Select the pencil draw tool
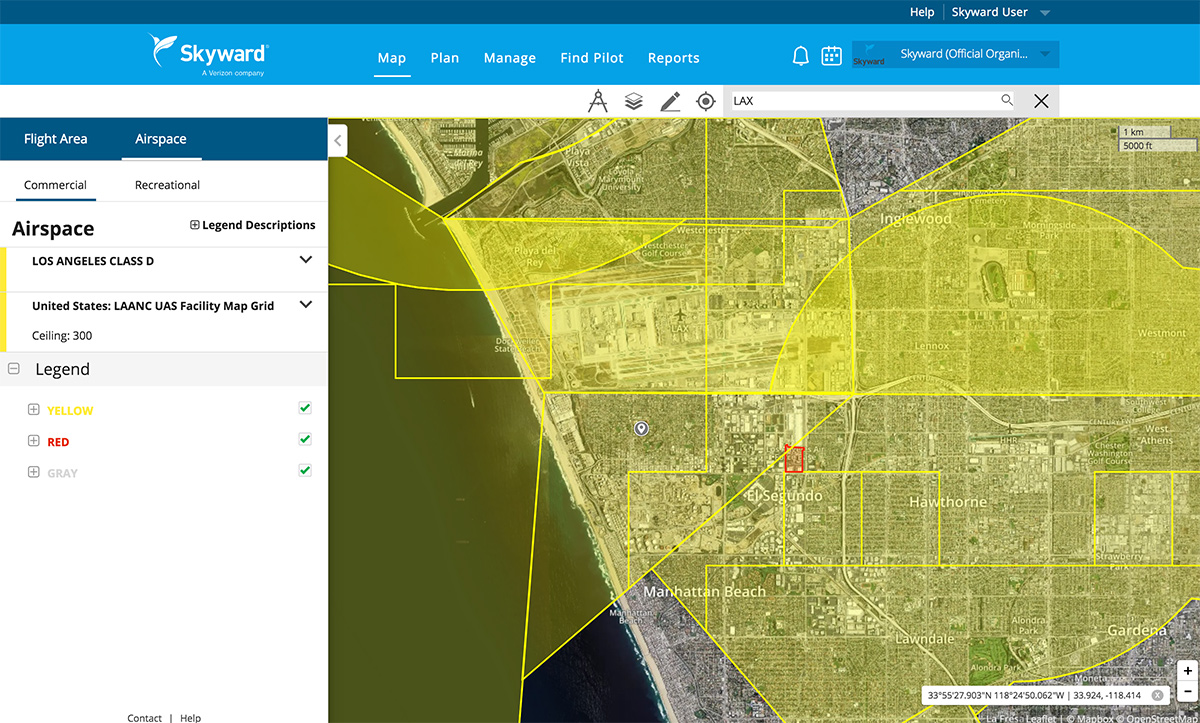The width and height of the screenshot is (1200, 723). pos(670,101)
